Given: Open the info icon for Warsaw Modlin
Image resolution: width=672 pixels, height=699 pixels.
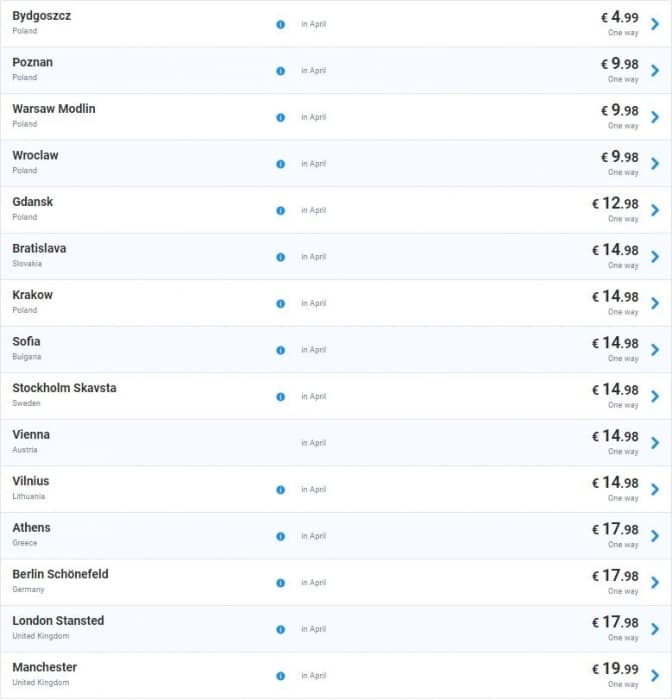Looking at the screenshot, I should 280,117.
